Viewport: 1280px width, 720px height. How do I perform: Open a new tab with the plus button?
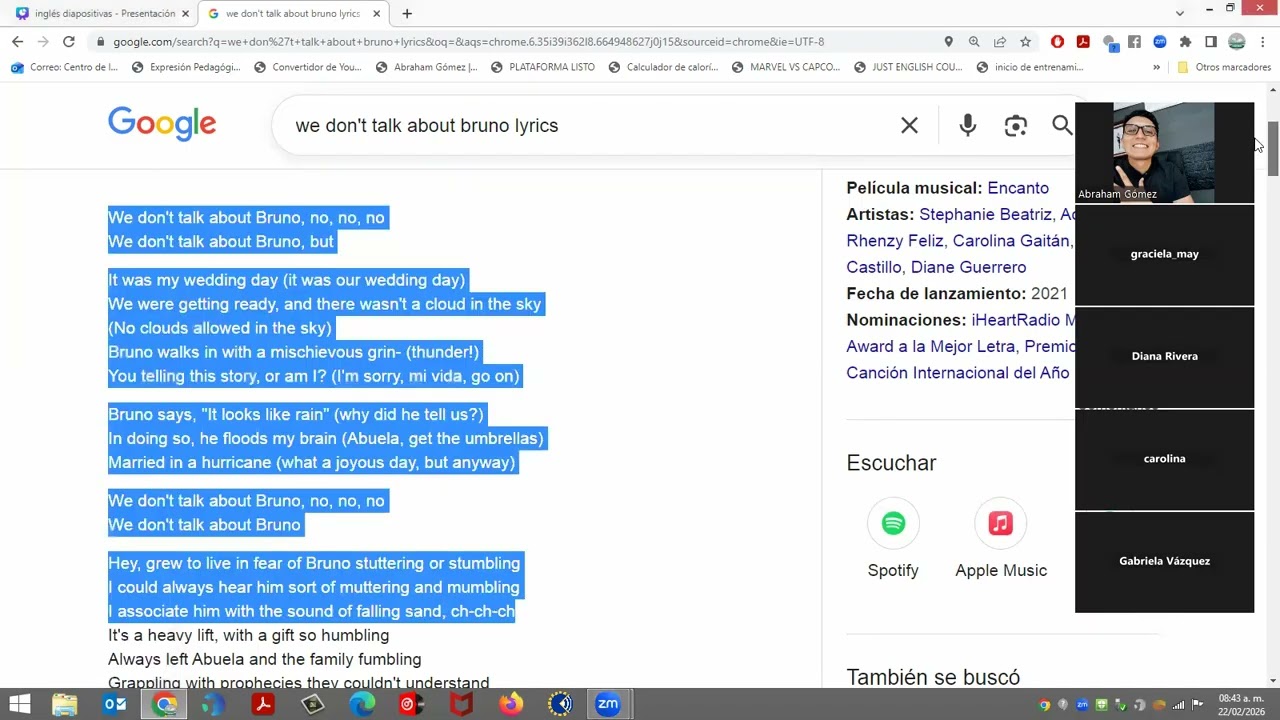406,14
